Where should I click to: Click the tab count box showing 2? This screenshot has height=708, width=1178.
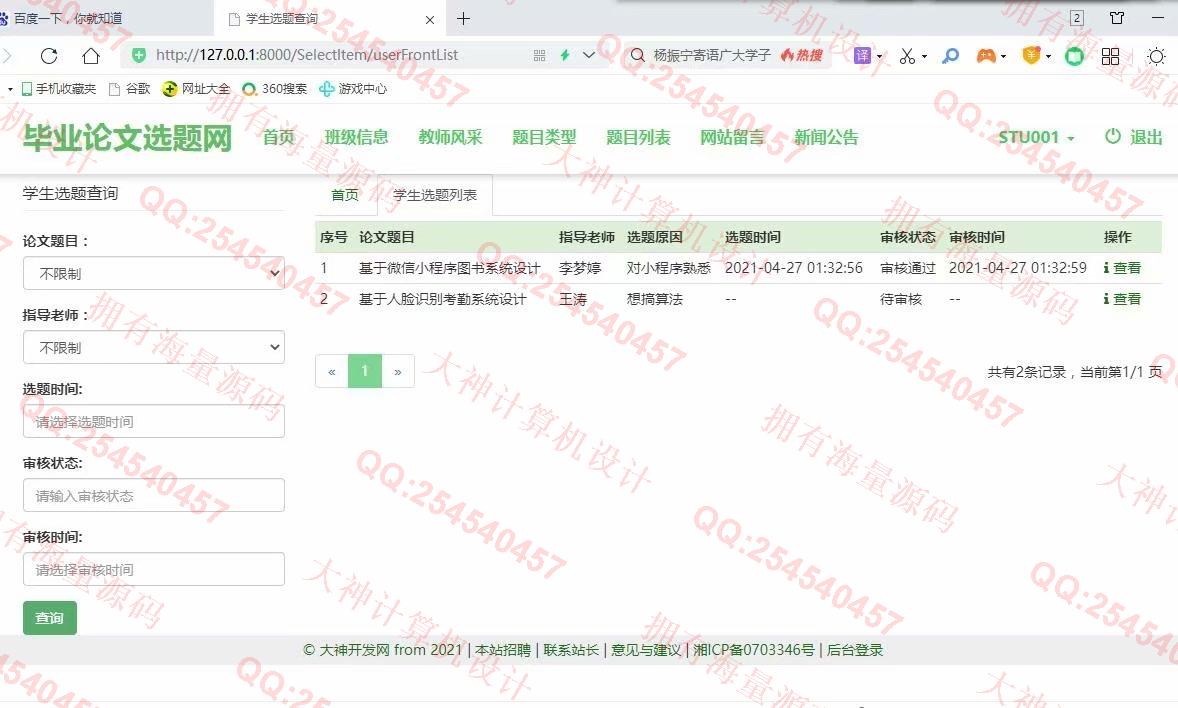click(x=1077, y=18)
